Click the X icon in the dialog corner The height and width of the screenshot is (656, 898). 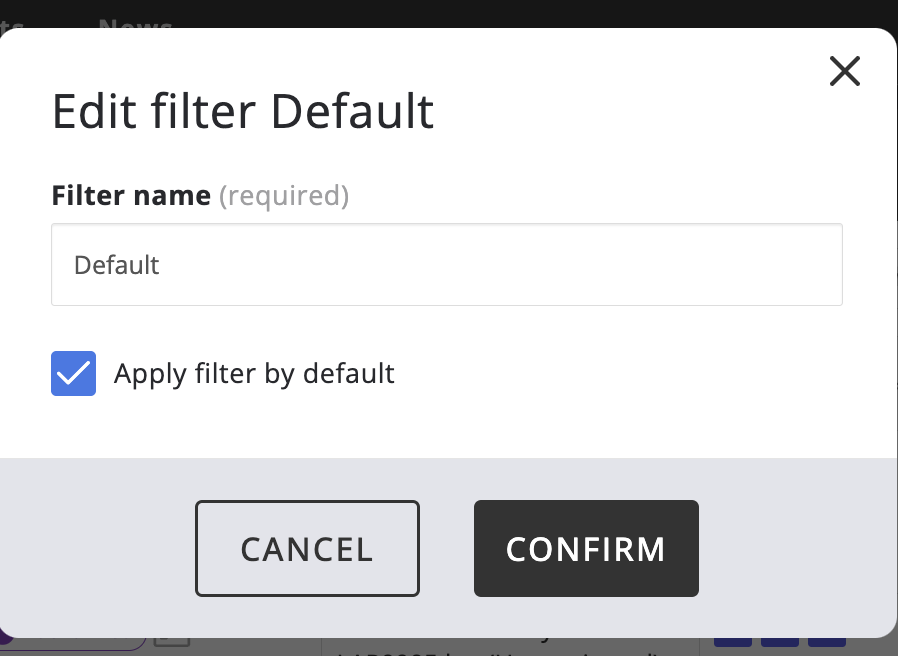845,71
